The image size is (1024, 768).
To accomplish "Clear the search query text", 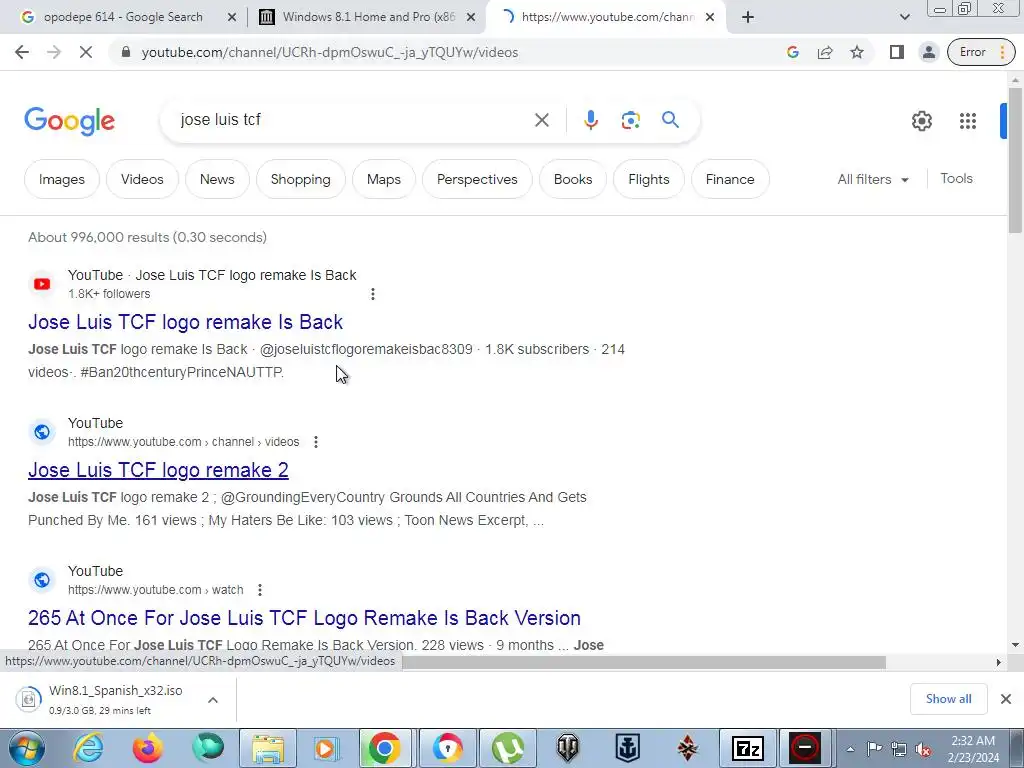I will (541, 120).
